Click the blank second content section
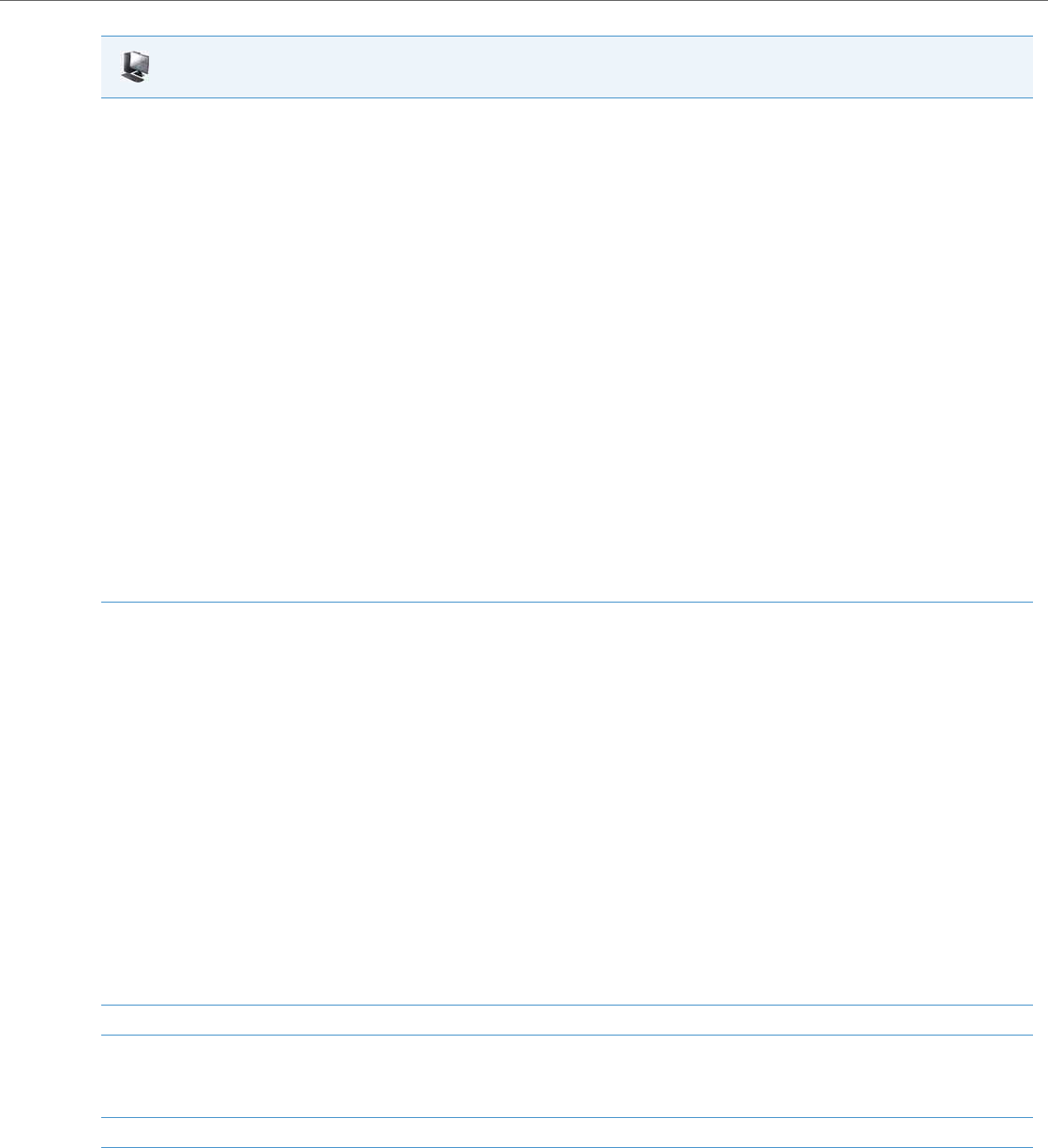1048x1148 pixels. (x=566, y=804)
